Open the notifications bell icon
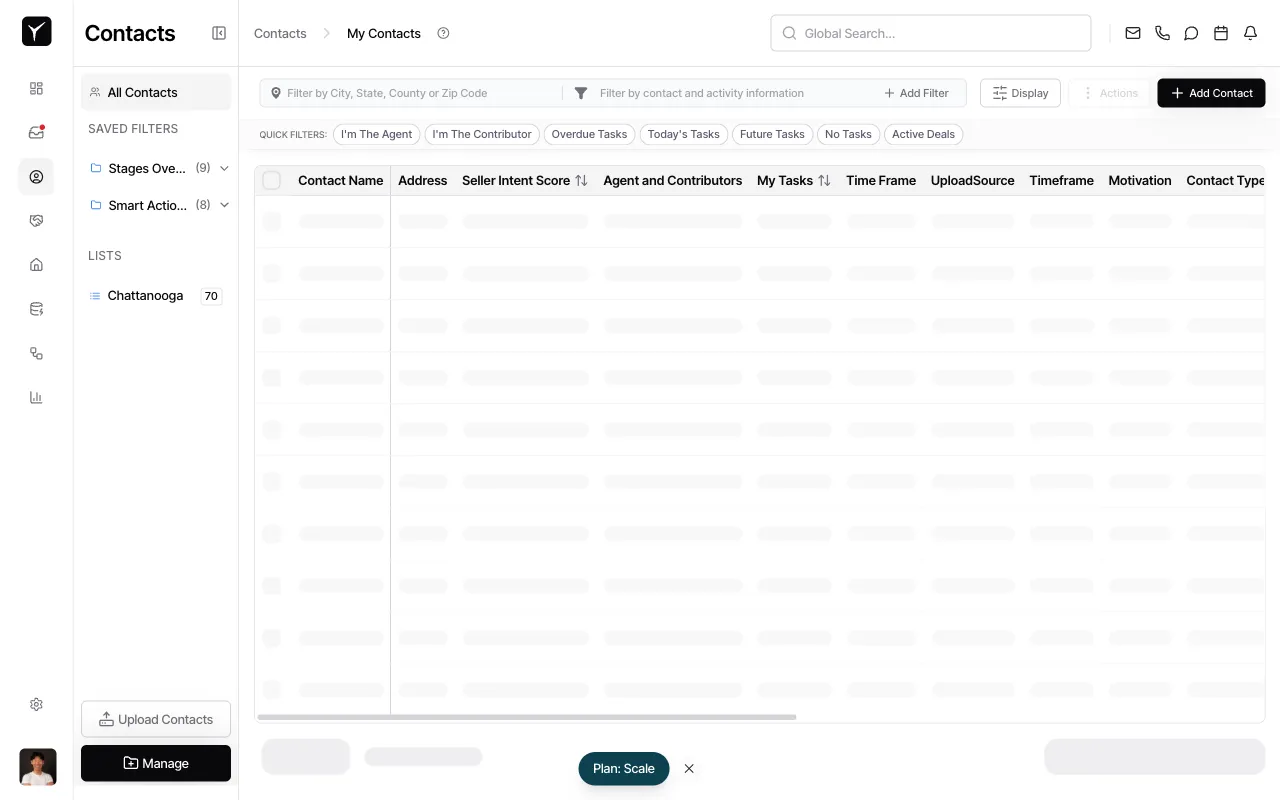This screenshot has width=1280, height=800. pos(1250,32)
